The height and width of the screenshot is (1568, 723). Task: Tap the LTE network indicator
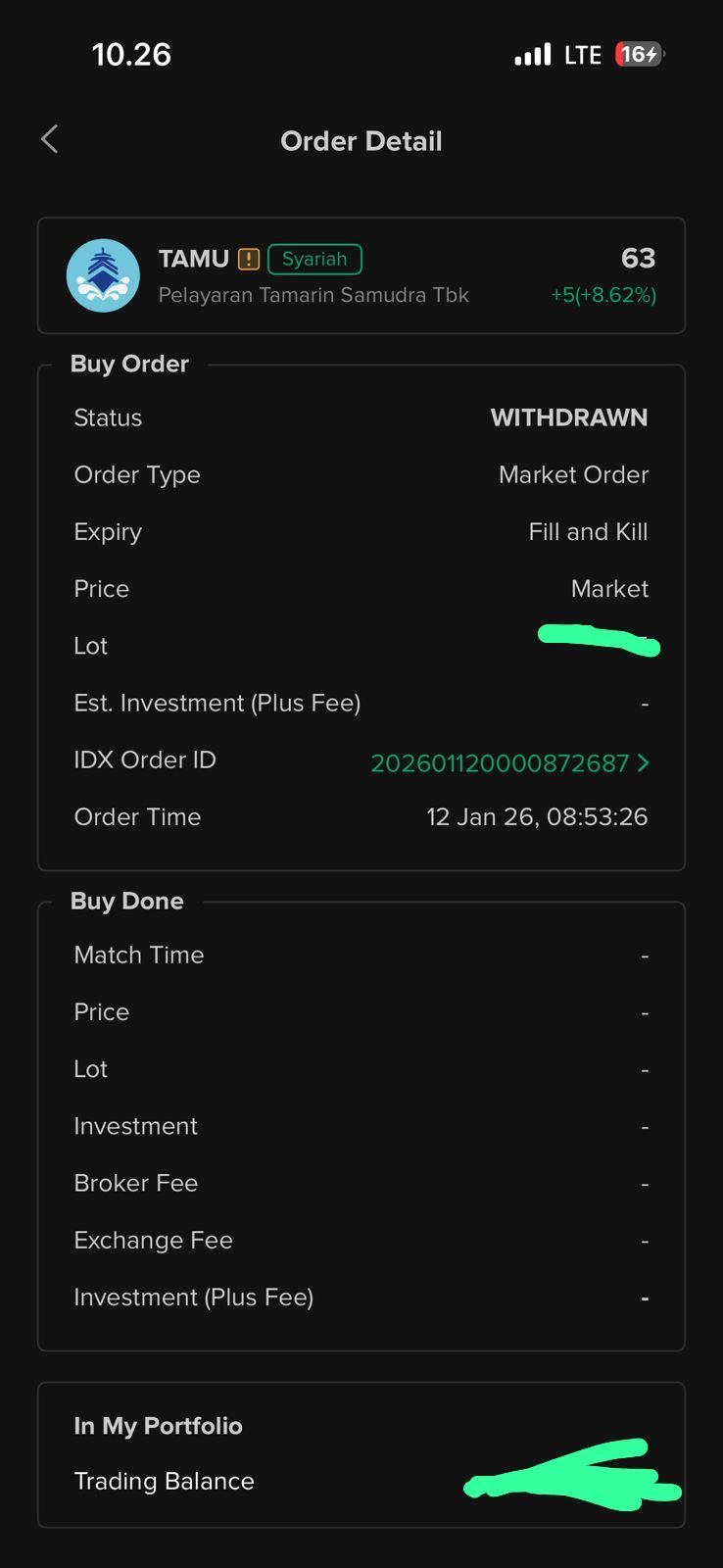(583, 55)
